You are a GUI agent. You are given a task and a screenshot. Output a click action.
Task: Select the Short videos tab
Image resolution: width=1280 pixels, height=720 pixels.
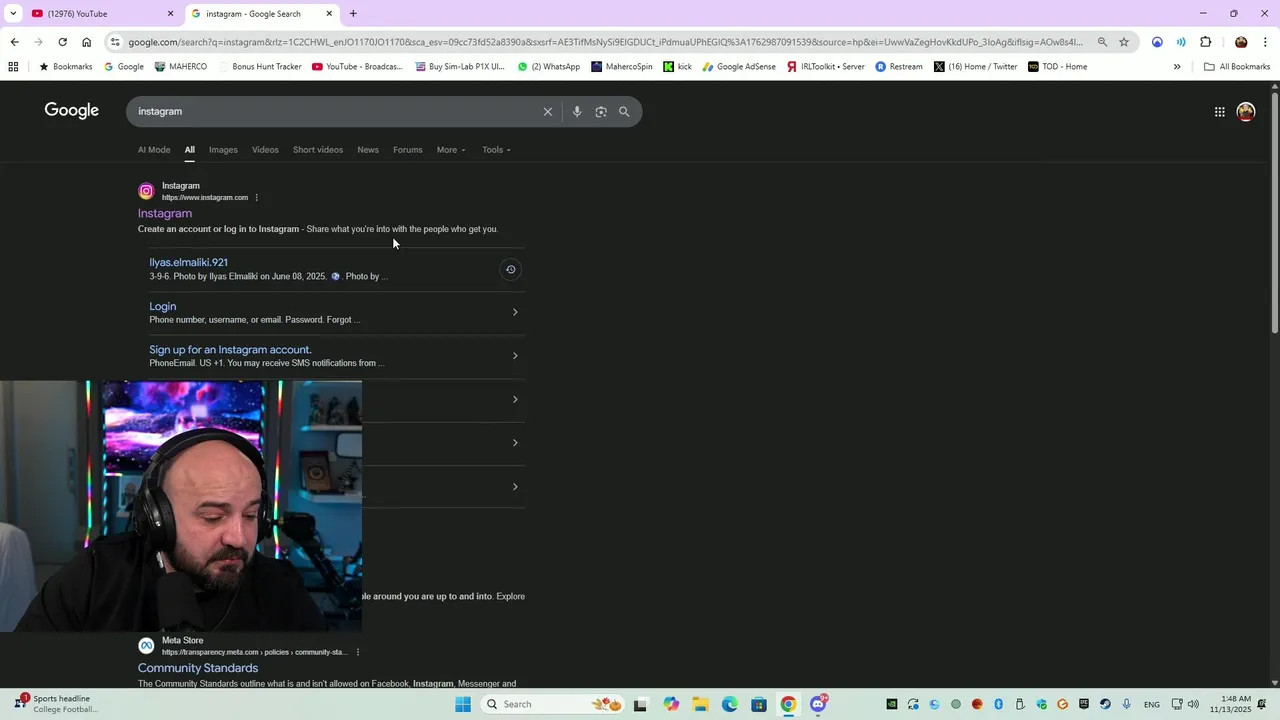[x=318, y=150]
